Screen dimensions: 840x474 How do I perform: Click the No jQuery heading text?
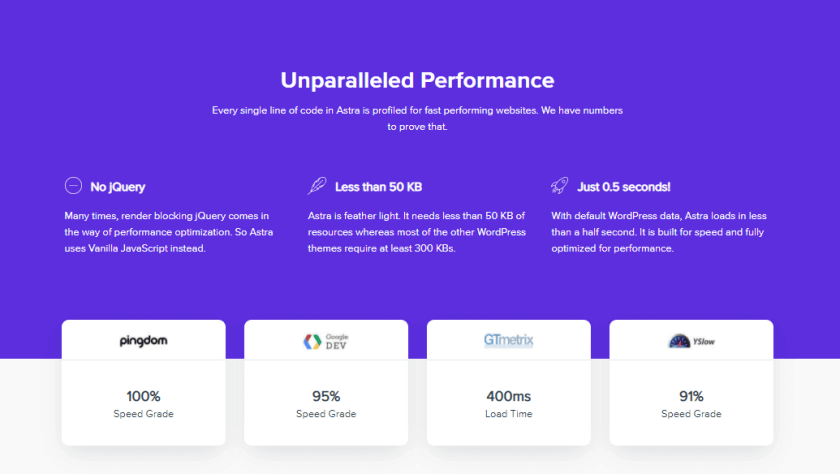pyautogui.click(x=118, y=187)
